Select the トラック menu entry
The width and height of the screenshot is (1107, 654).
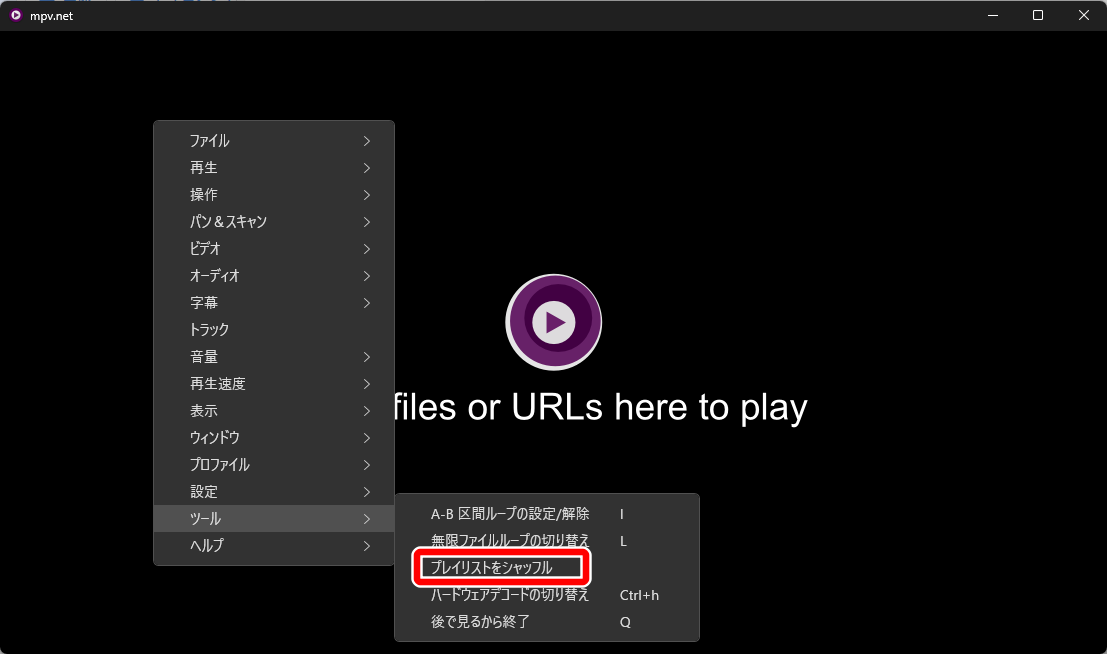(274, 329)
